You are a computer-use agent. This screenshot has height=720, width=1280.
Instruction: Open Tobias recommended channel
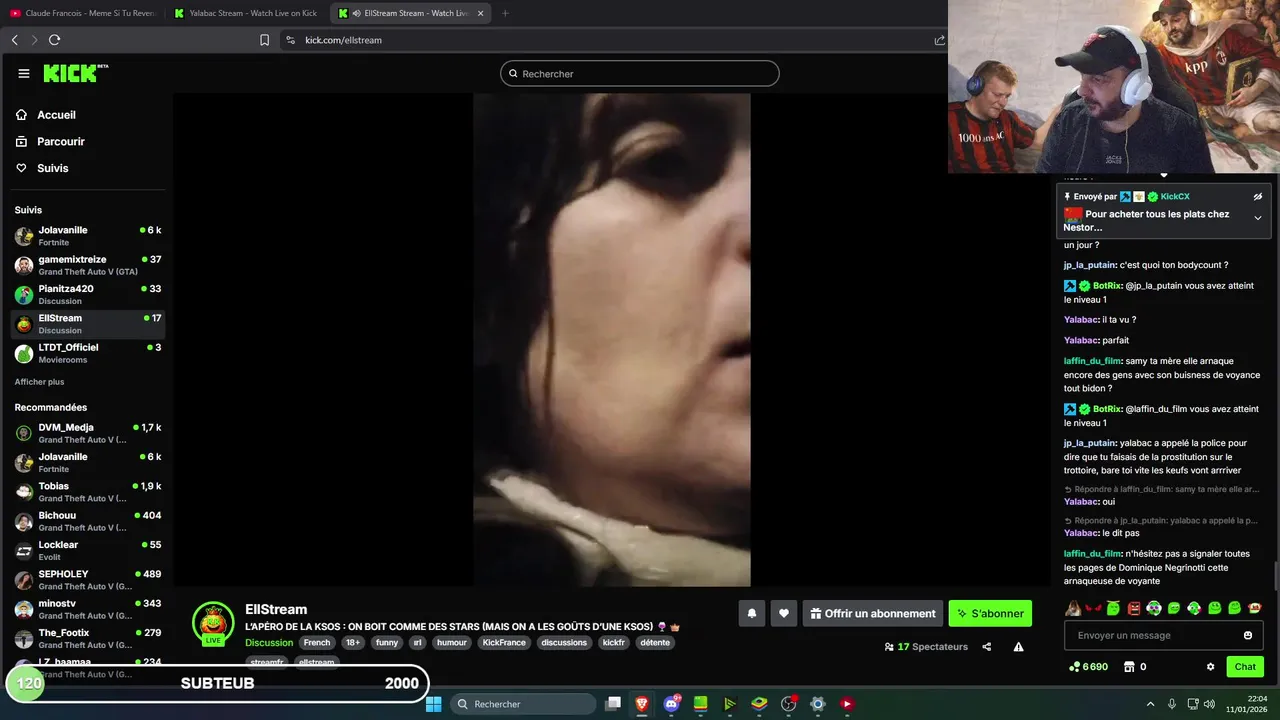pyautogui.click(x=88, y=492)
